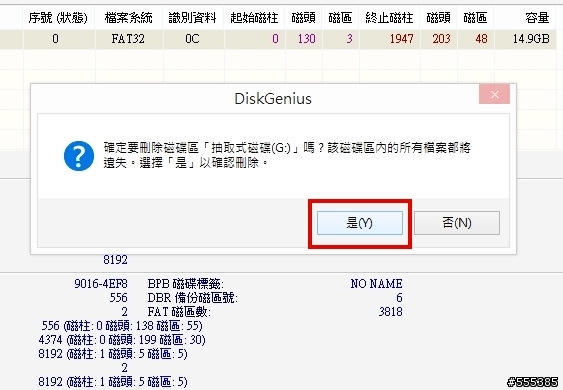Click the BPB 磁碟標籤 label
563x390 pixels.
[x=186, y=284]
